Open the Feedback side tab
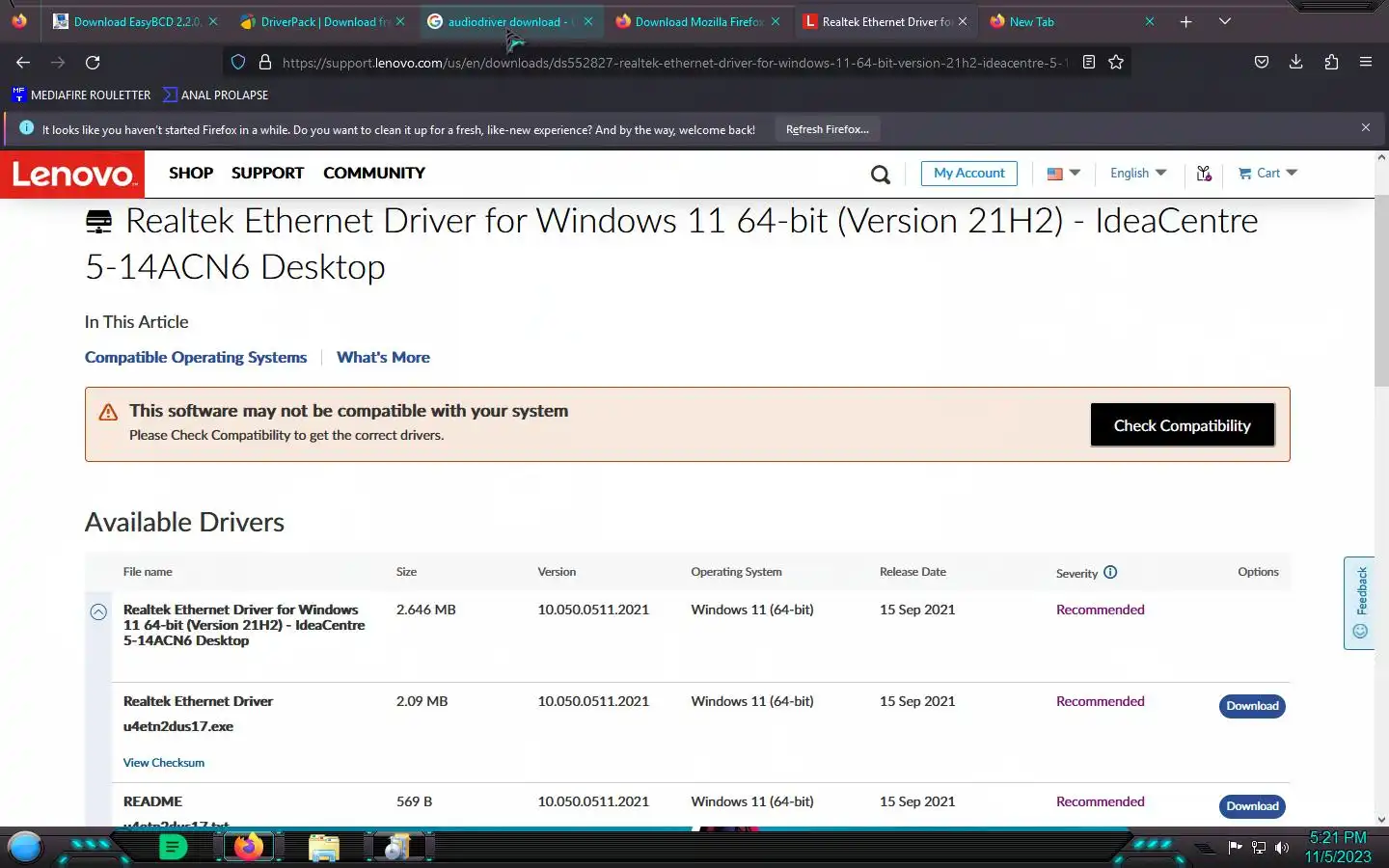Viewport: 1389px width, 868px height. pos(1360,603)
